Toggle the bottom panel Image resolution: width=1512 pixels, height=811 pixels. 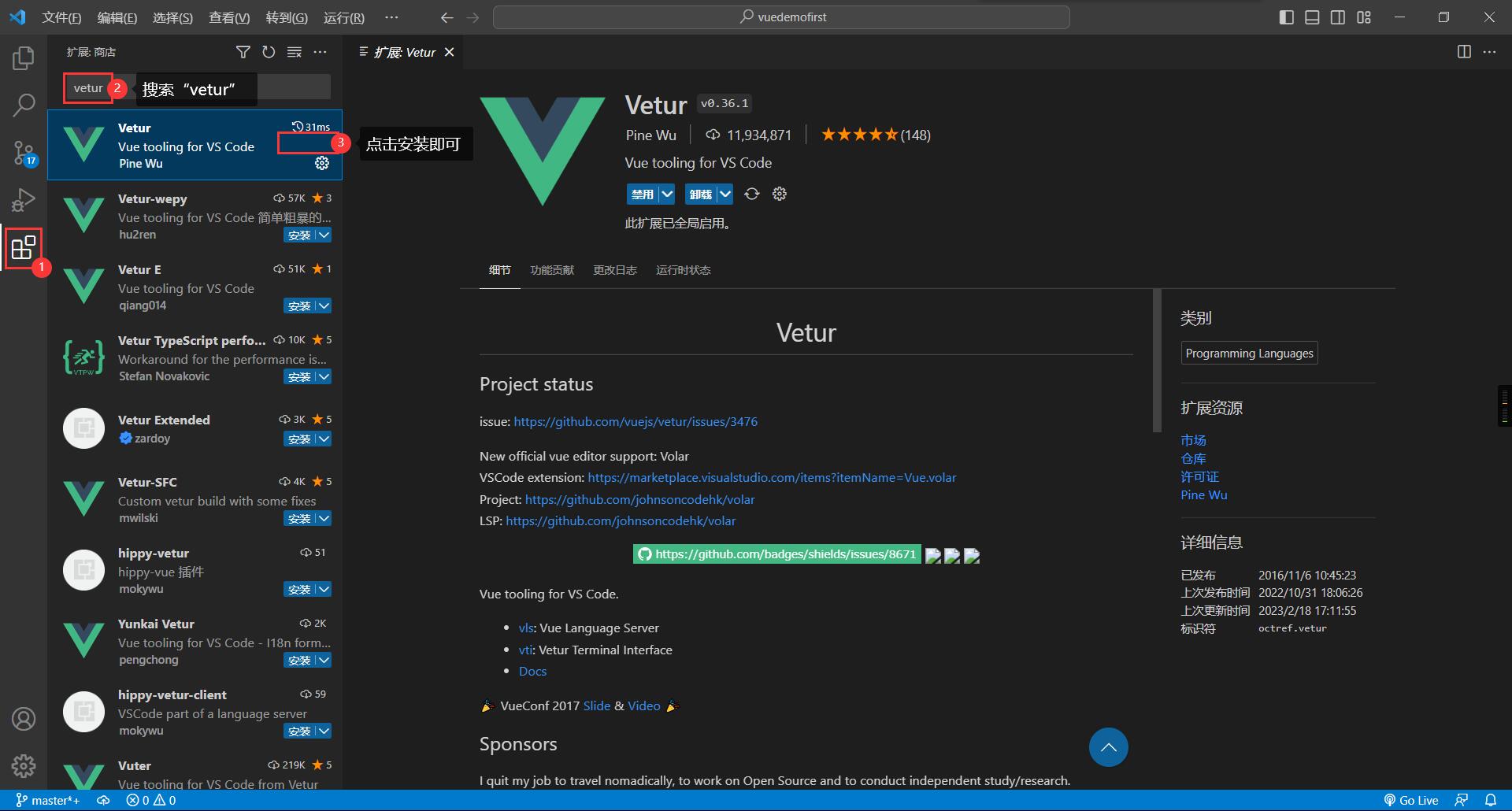point(1312,17)
